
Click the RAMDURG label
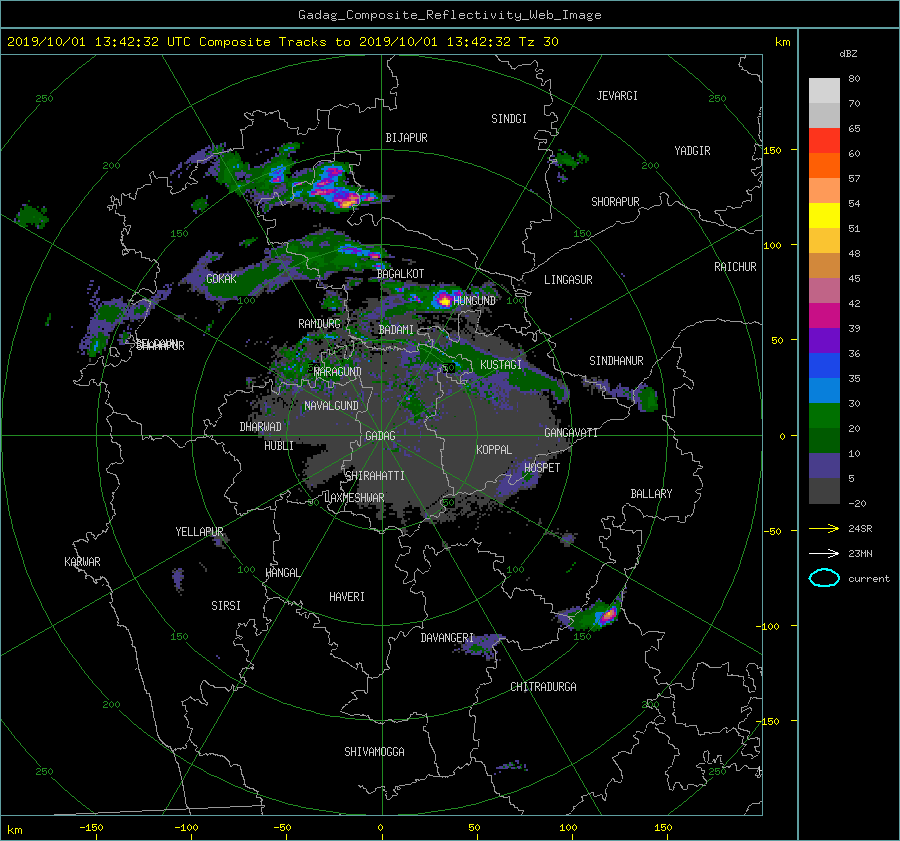tap(319, 324)
